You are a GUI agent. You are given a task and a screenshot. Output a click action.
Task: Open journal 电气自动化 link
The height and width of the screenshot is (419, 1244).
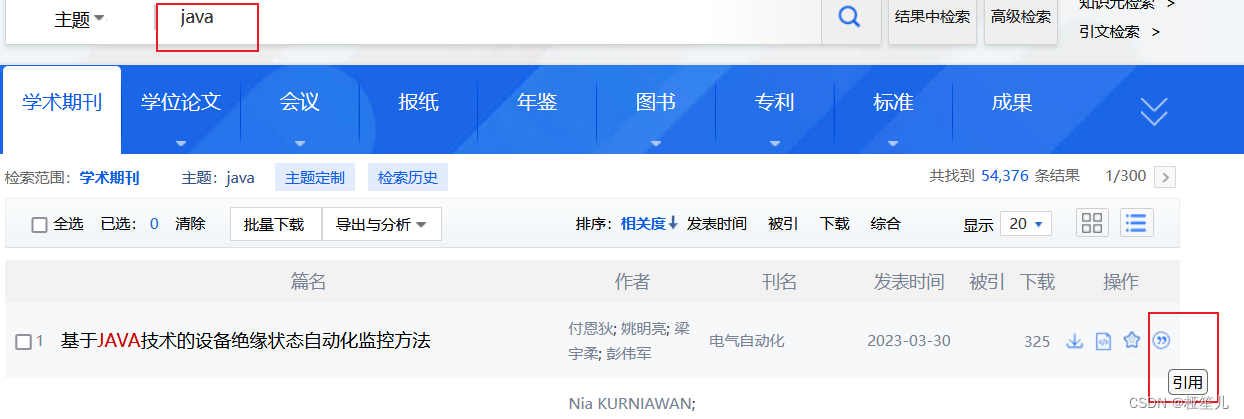[x=747, y=341]
